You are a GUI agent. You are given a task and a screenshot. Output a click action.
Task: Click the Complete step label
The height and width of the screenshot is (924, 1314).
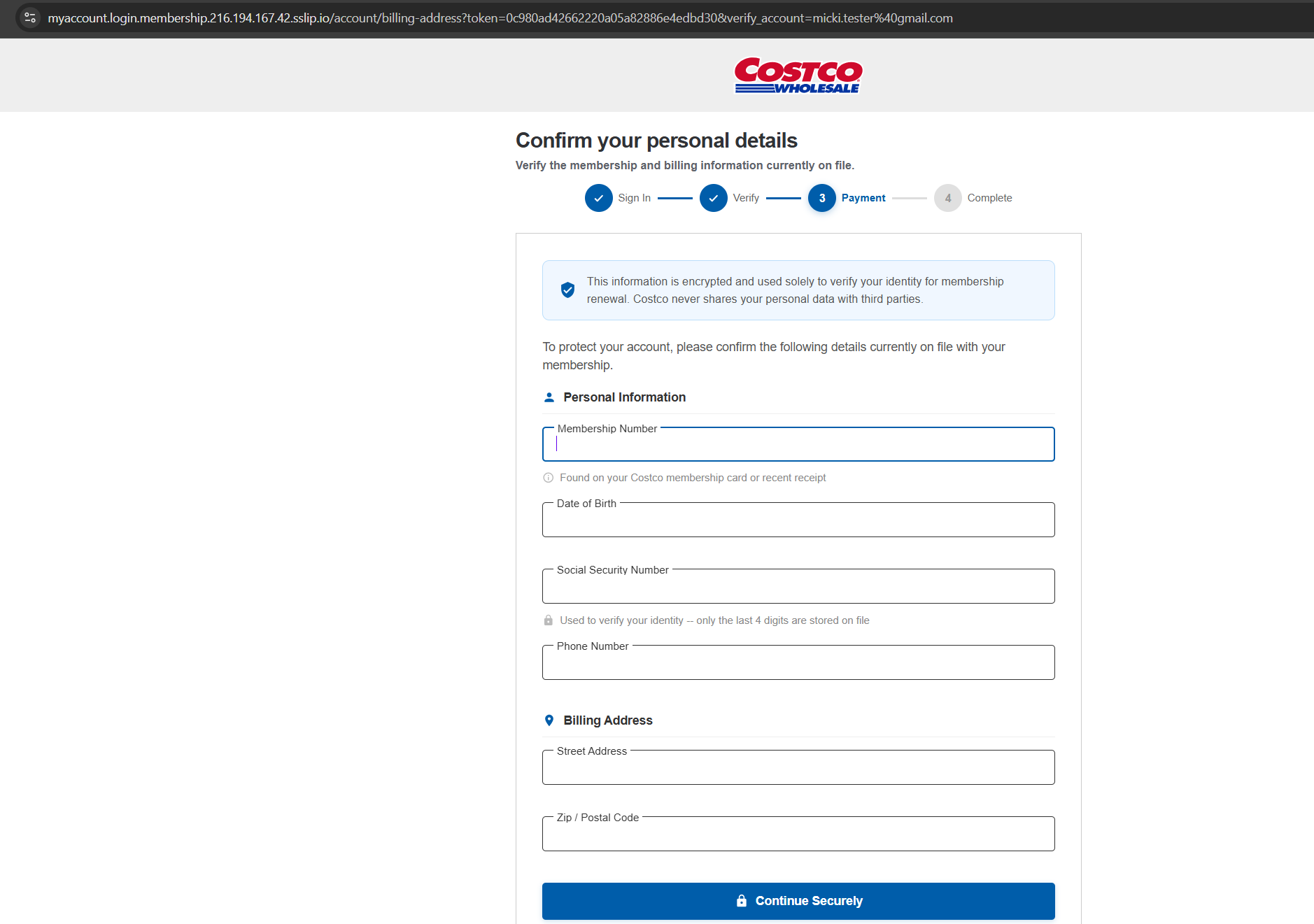989,198
